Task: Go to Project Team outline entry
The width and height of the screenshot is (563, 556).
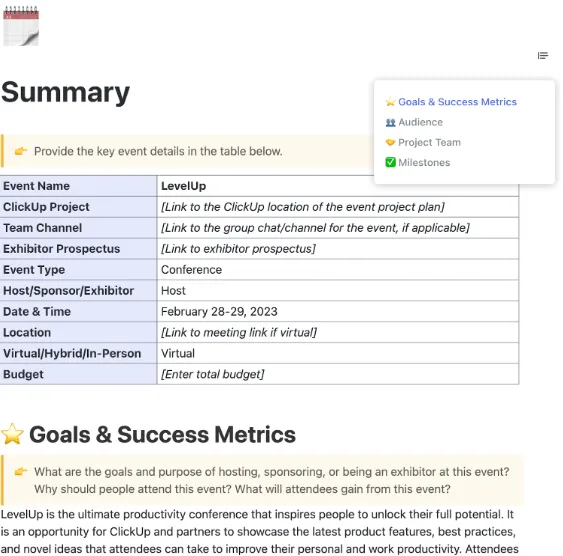Action: tap(429, 142)
